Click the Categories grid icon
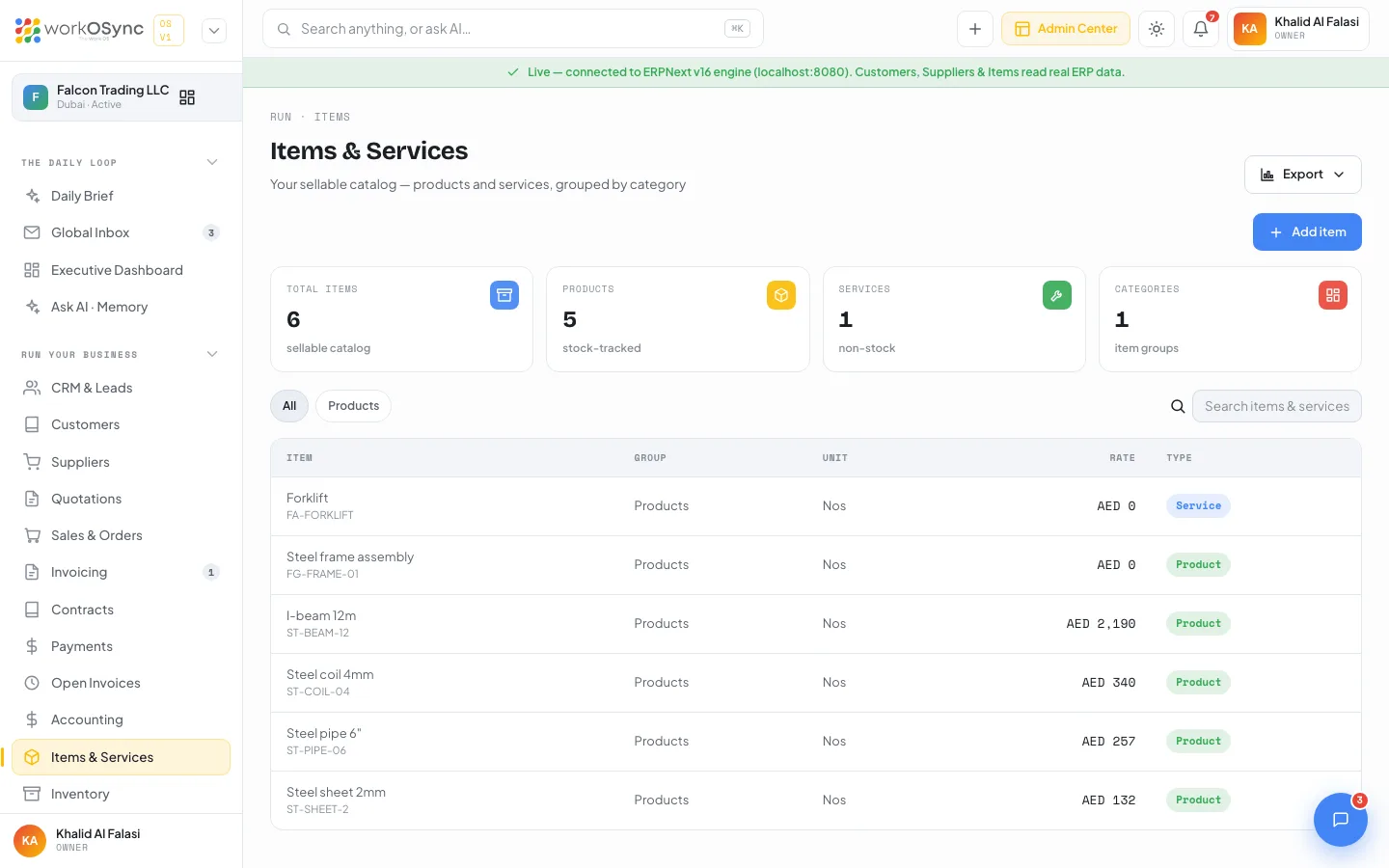Image resolution: width=1389 pixels, height=868 pixels. click(1333, 295)
